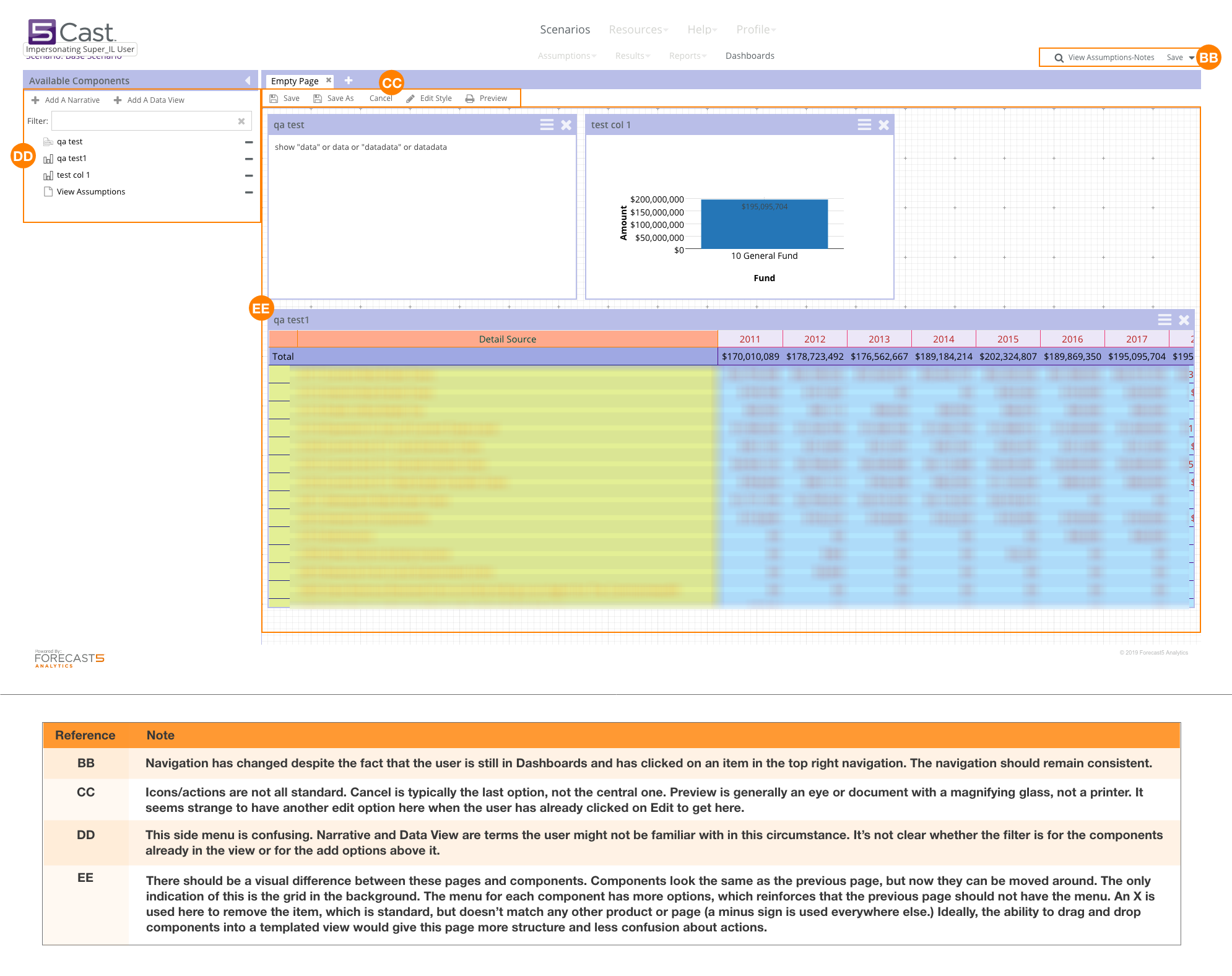Collapse the Available Components panel with its arrow
The height and width of the screenshot is (976, 1232).
pyautogui.click(x=248, y=80)
